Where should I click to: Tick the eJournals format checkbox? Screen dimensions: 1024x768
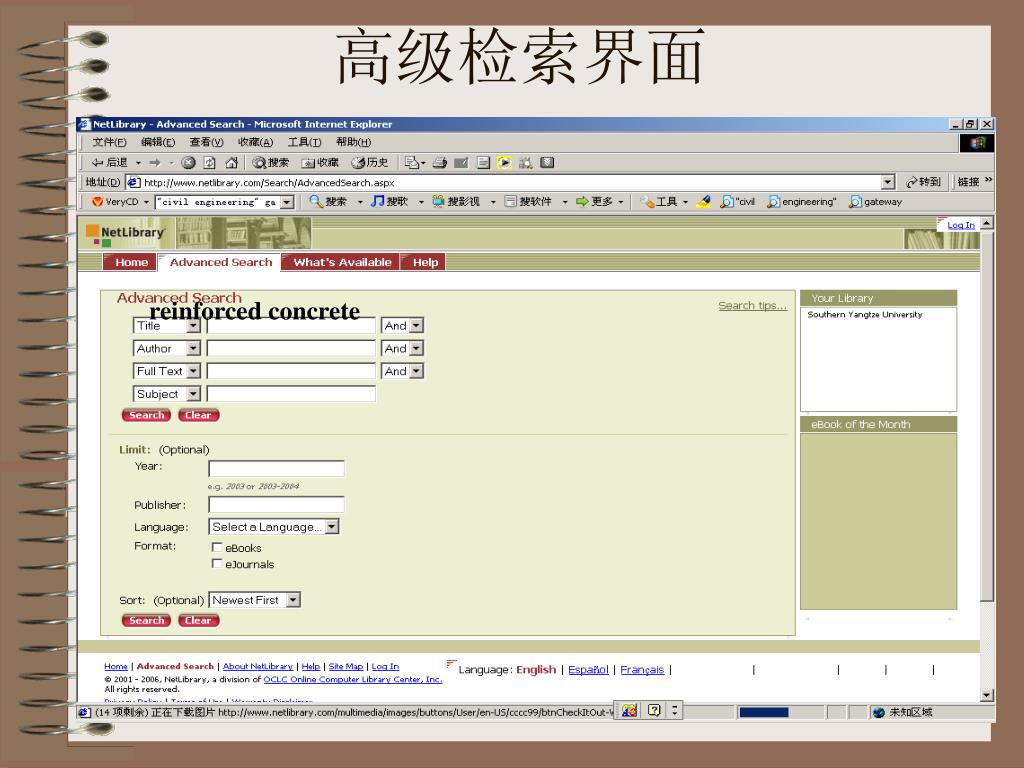(217, 564)
